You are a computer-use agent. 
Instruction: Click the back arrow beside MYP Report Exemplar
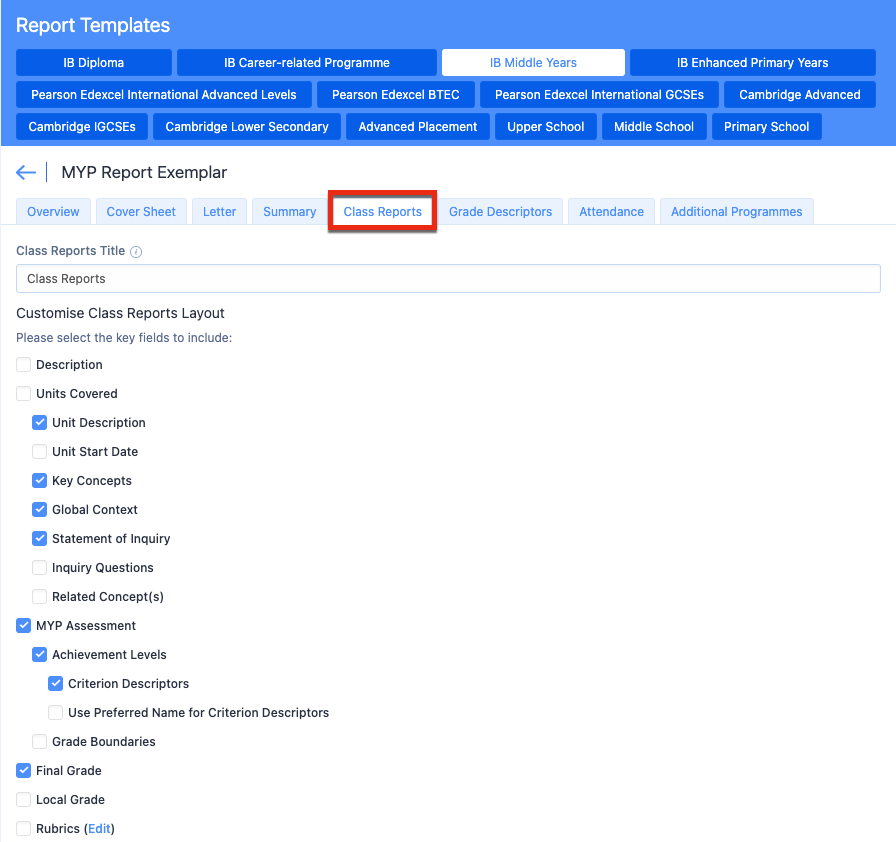tap(26, 172)
